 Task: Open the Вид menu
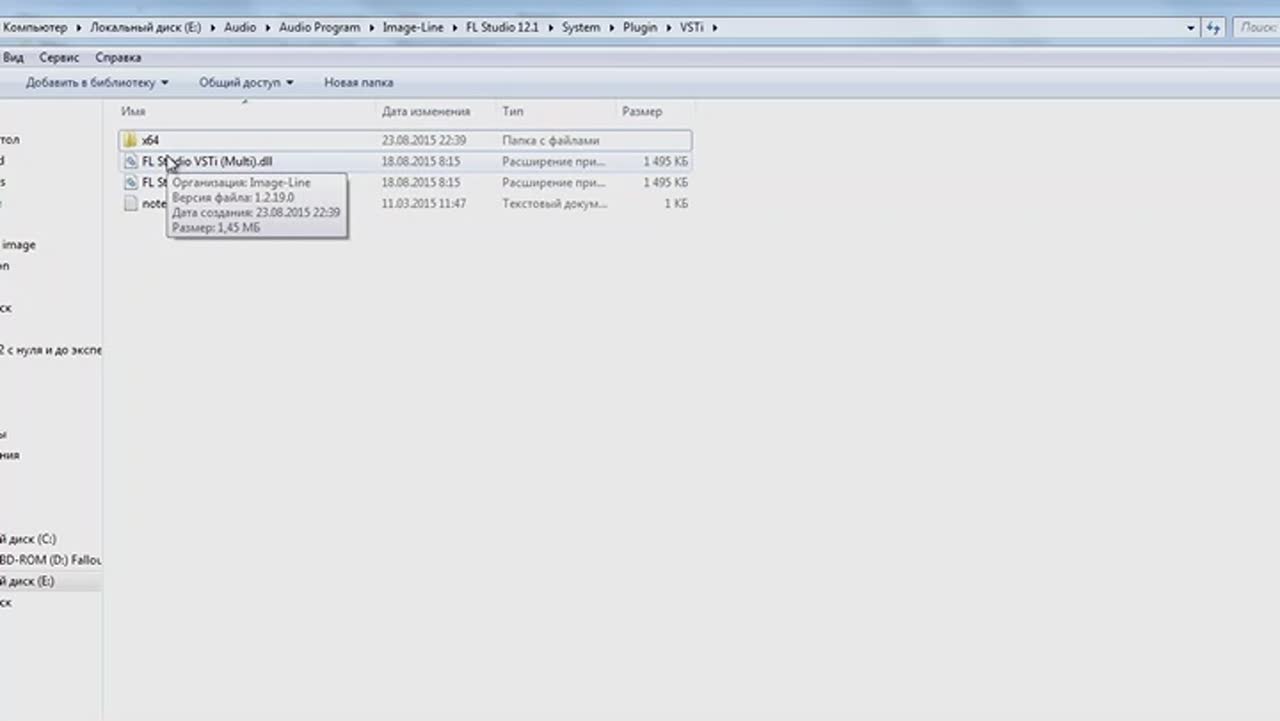[13, 58]
